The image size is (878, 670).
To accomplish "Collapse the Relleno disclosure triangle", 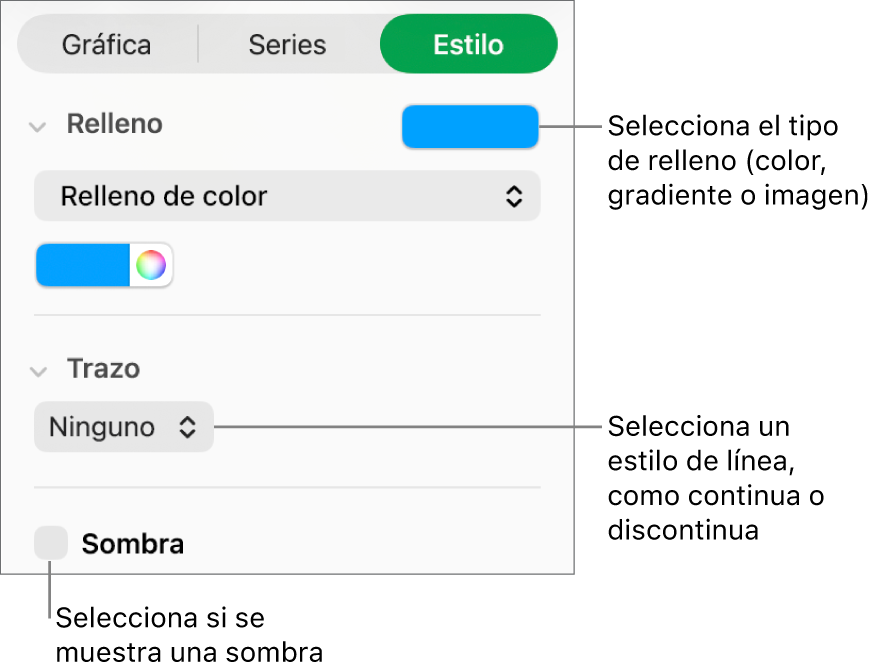I will pos(38,126).
